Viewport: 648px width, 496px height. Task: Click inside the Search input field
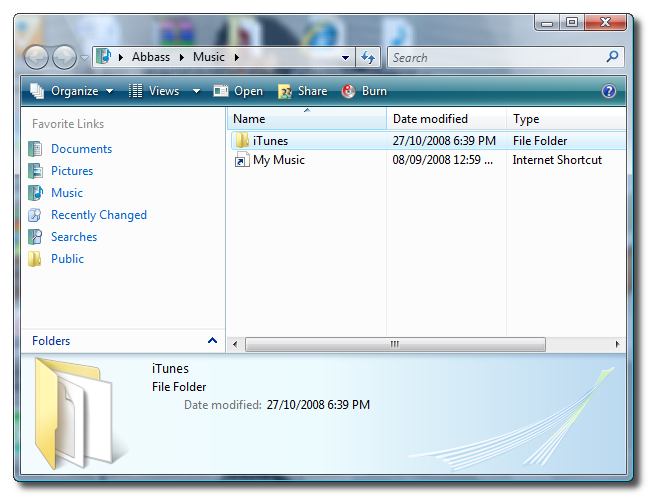[x=495, y=58]
